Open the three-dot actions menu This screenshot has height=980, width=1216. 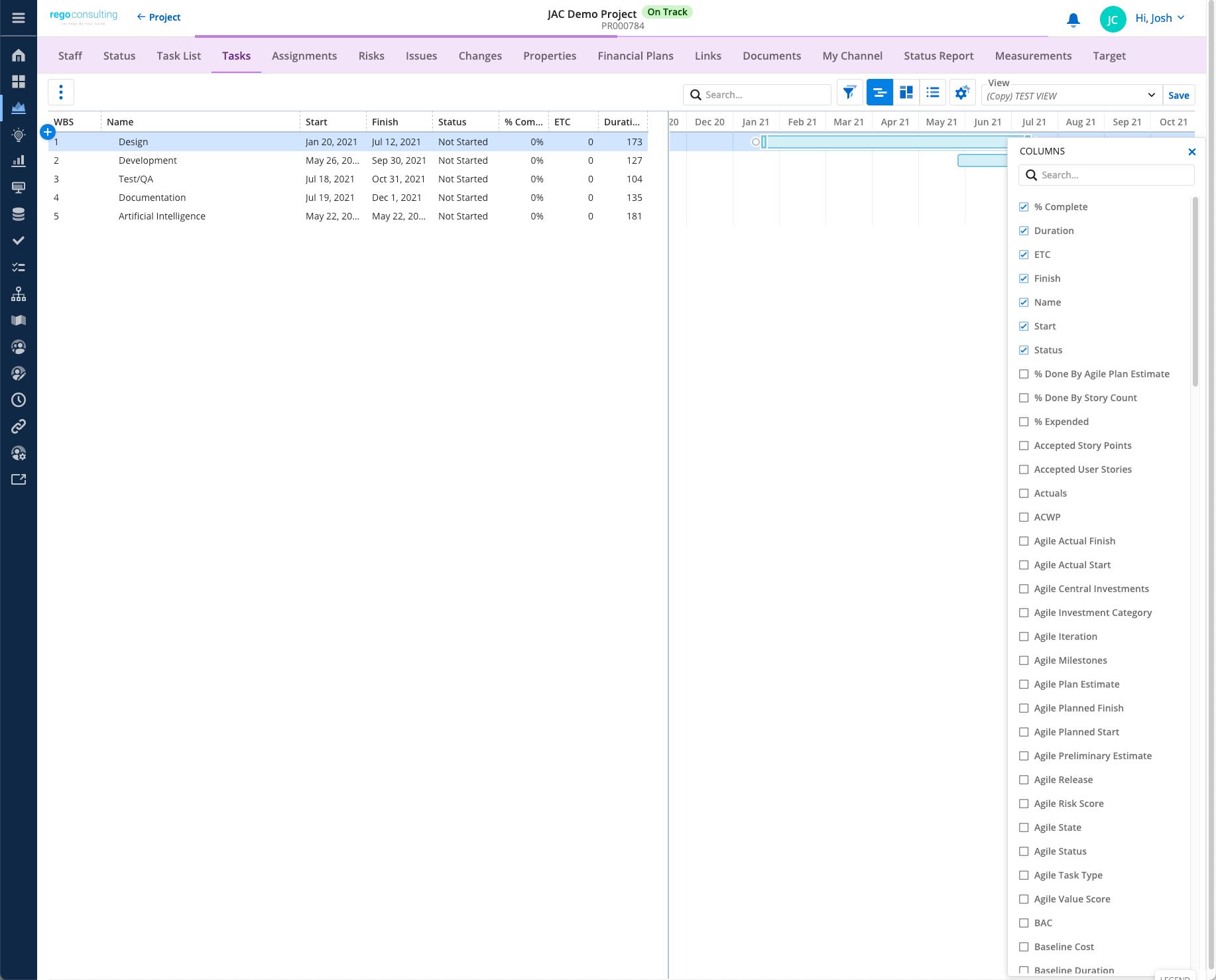[61, 92]
